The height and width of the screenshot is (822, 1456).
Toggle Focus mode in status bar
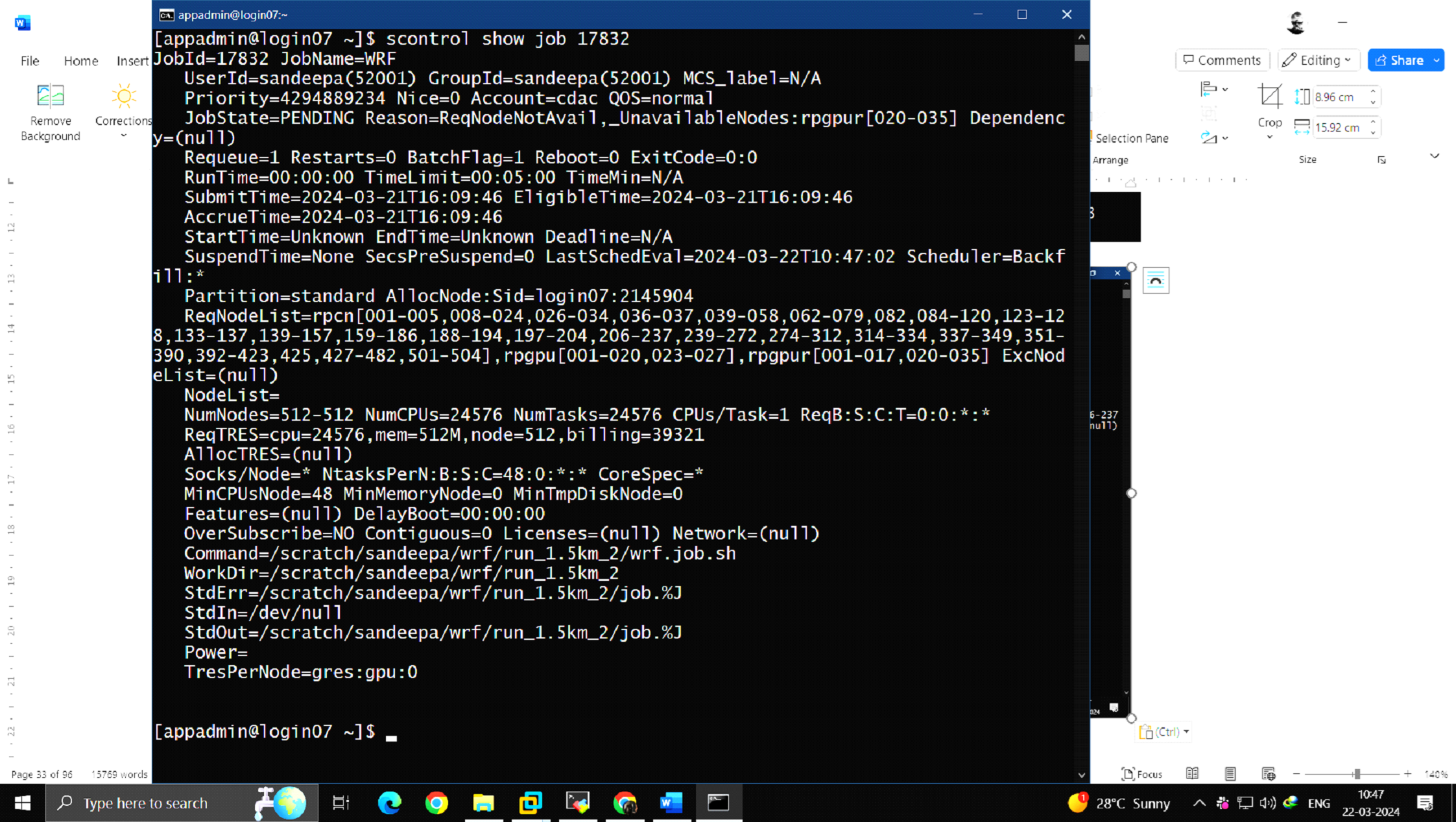point(1142,773)
